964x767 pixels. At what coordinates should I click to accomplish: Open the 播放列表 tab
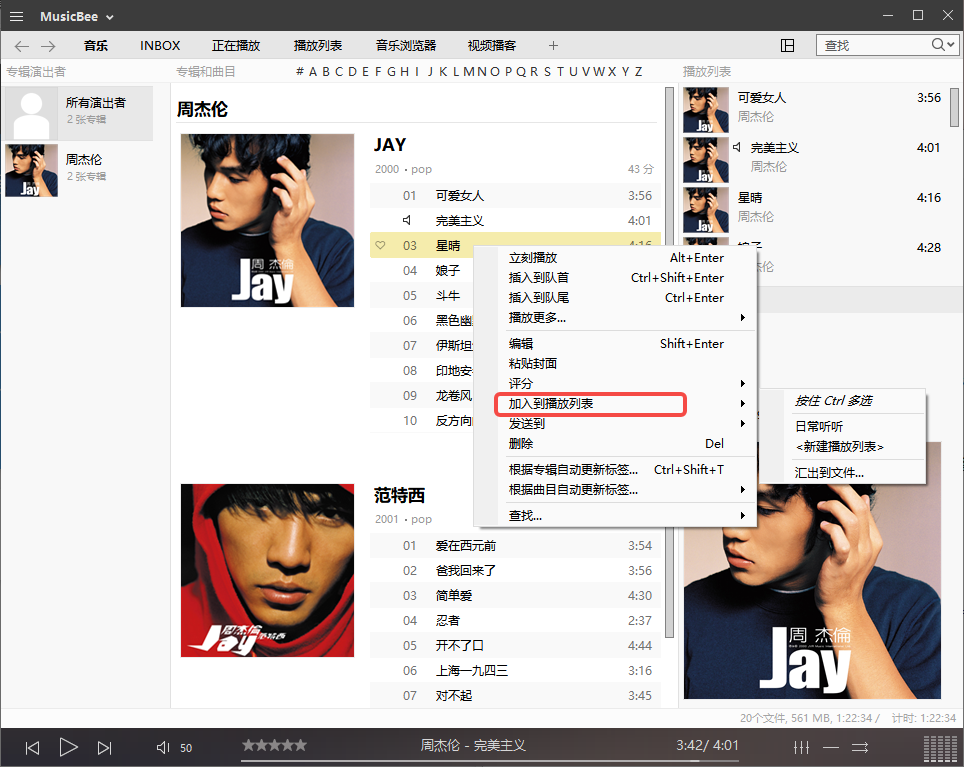(318, 45)
